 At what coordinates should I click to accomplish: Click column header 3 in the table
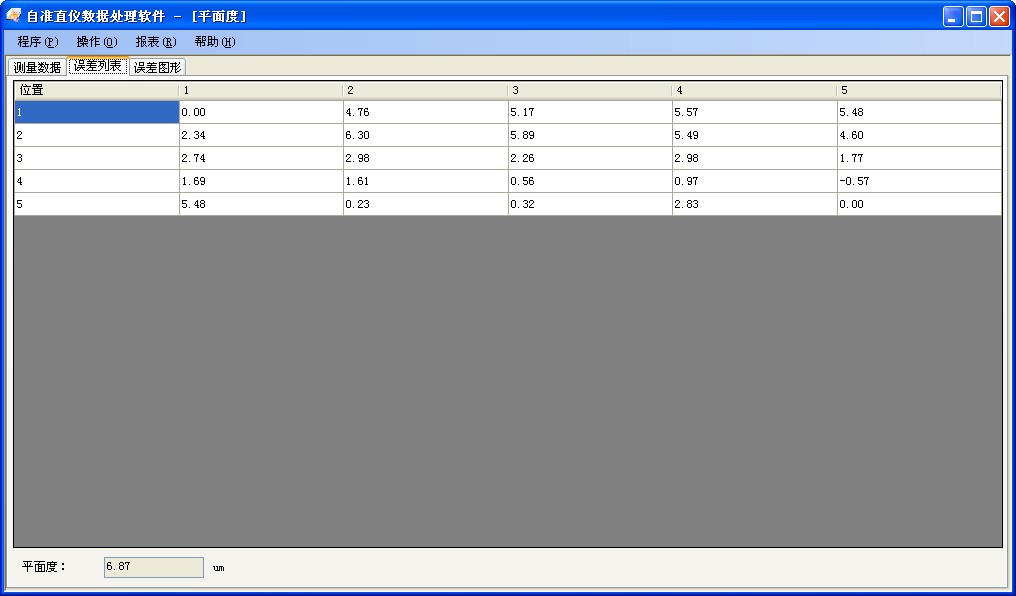point(590,91)
